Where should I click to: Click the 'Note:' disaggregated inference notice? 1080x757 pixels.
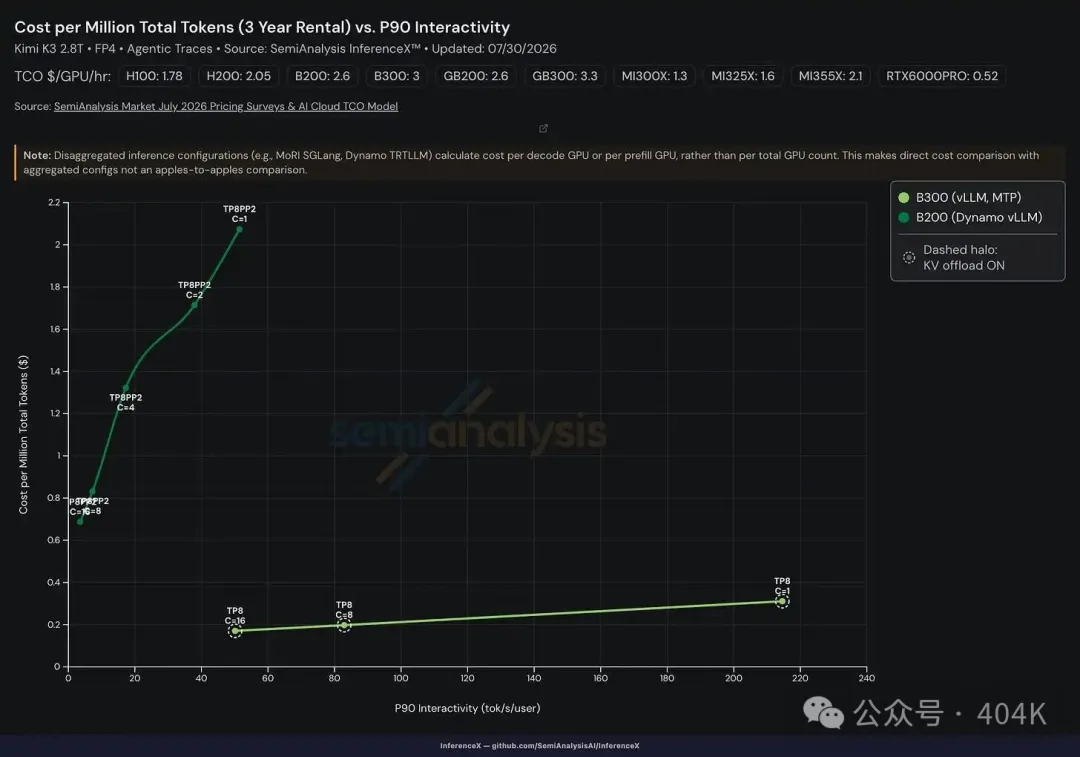(539, 163)
